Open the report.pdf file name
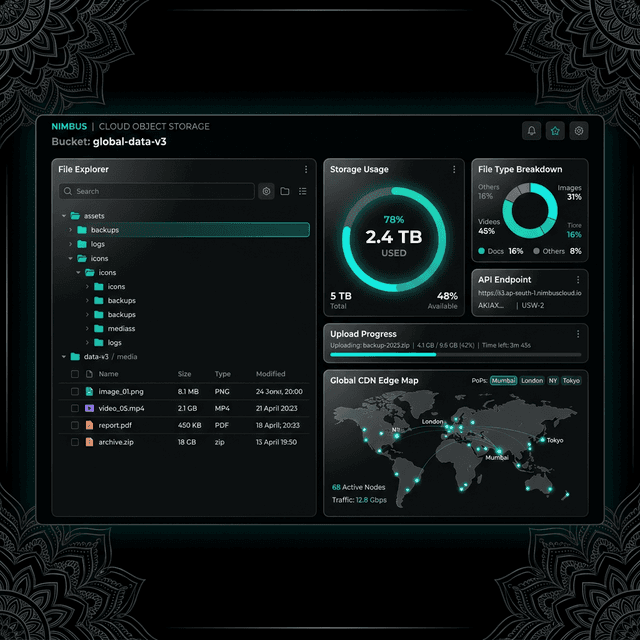Viewport: 640px width, 640px height. (x=115, y=425)
